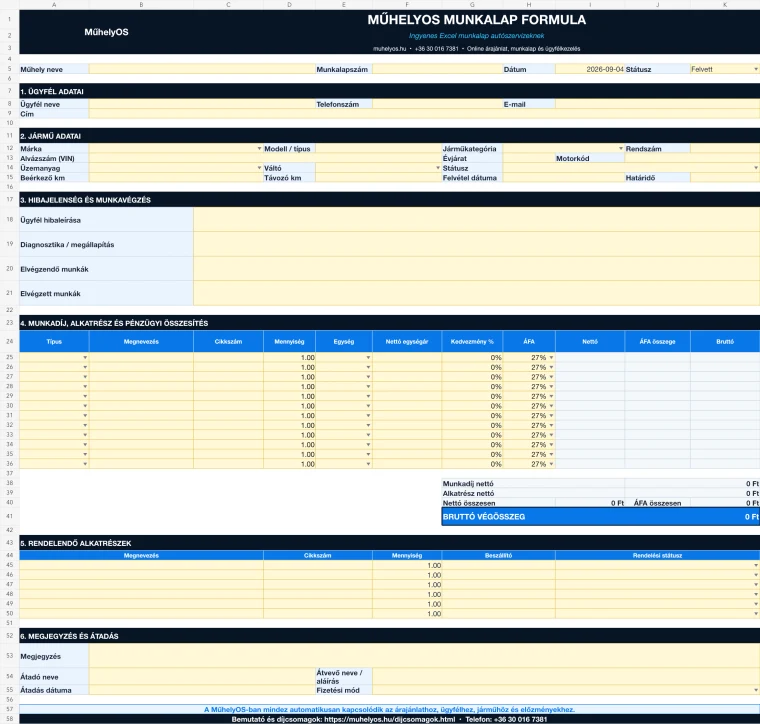
Task: Click the Motorkód input cell
Action: pyautogui.click(x=692, y=158)
